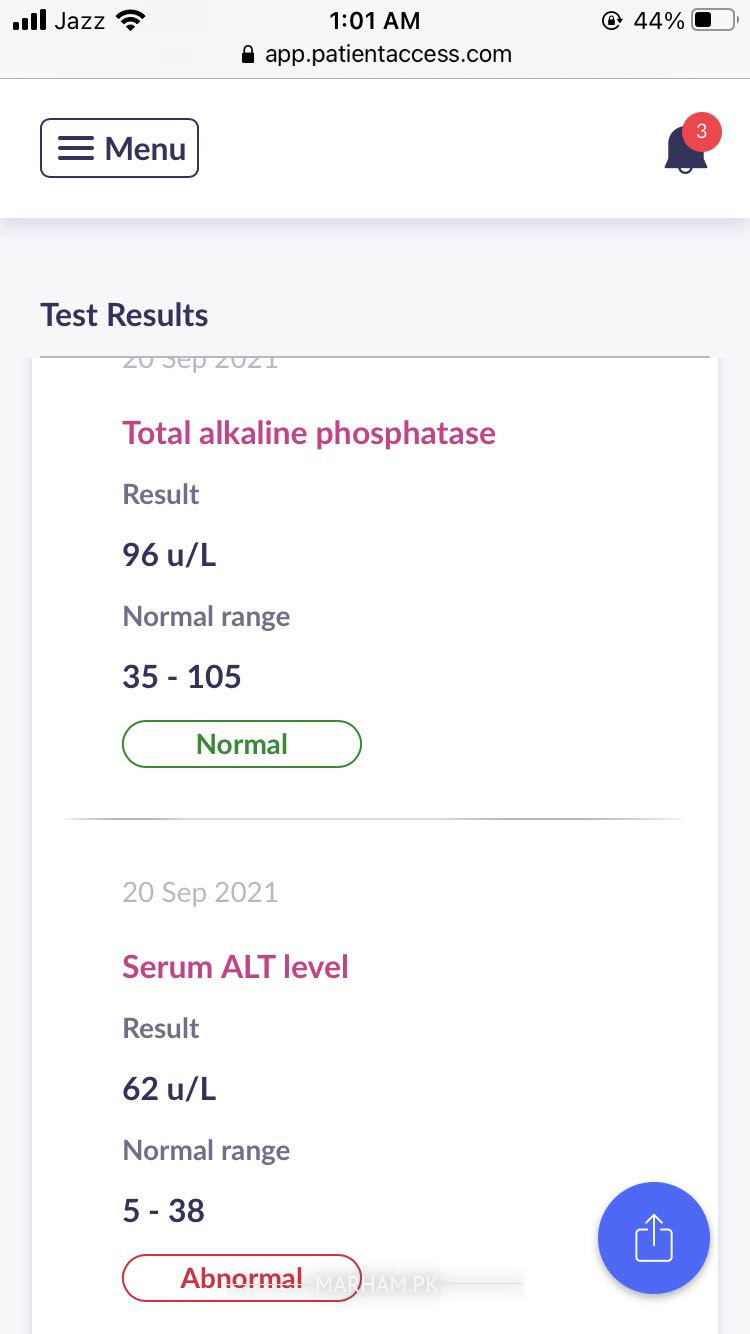Open the Serum ALT level result
The width and height of the screenshot is (750, 1334).
coord(235,967)
